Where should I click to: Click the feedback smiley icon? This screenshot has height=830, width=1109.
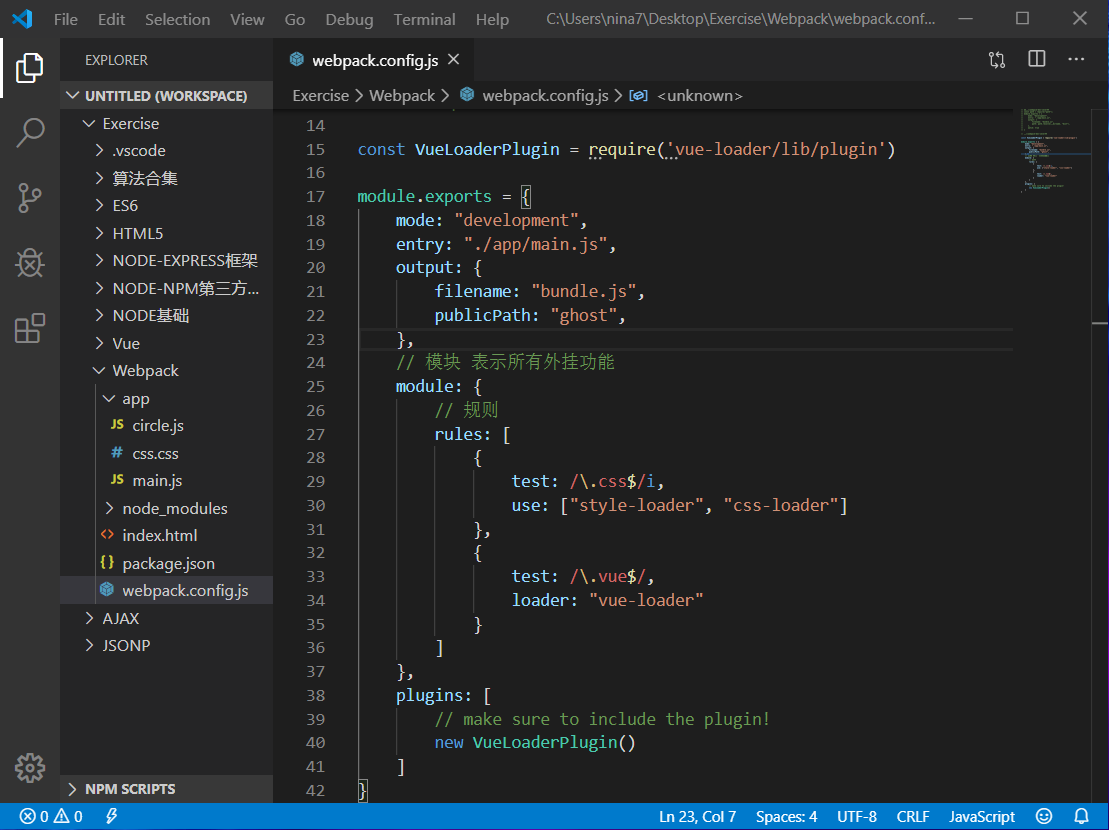pos(1044,817)
